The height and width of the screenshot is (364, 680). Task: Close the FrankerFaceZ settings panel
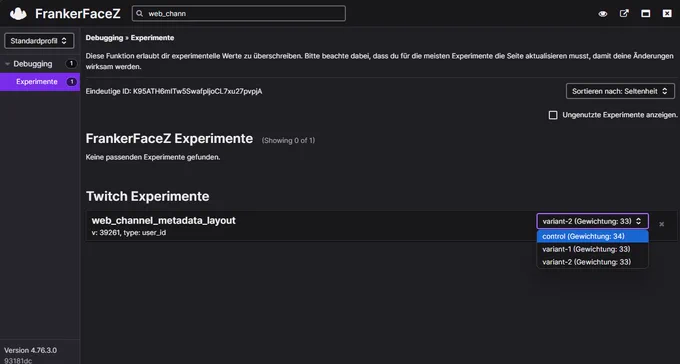pos(667,13)
